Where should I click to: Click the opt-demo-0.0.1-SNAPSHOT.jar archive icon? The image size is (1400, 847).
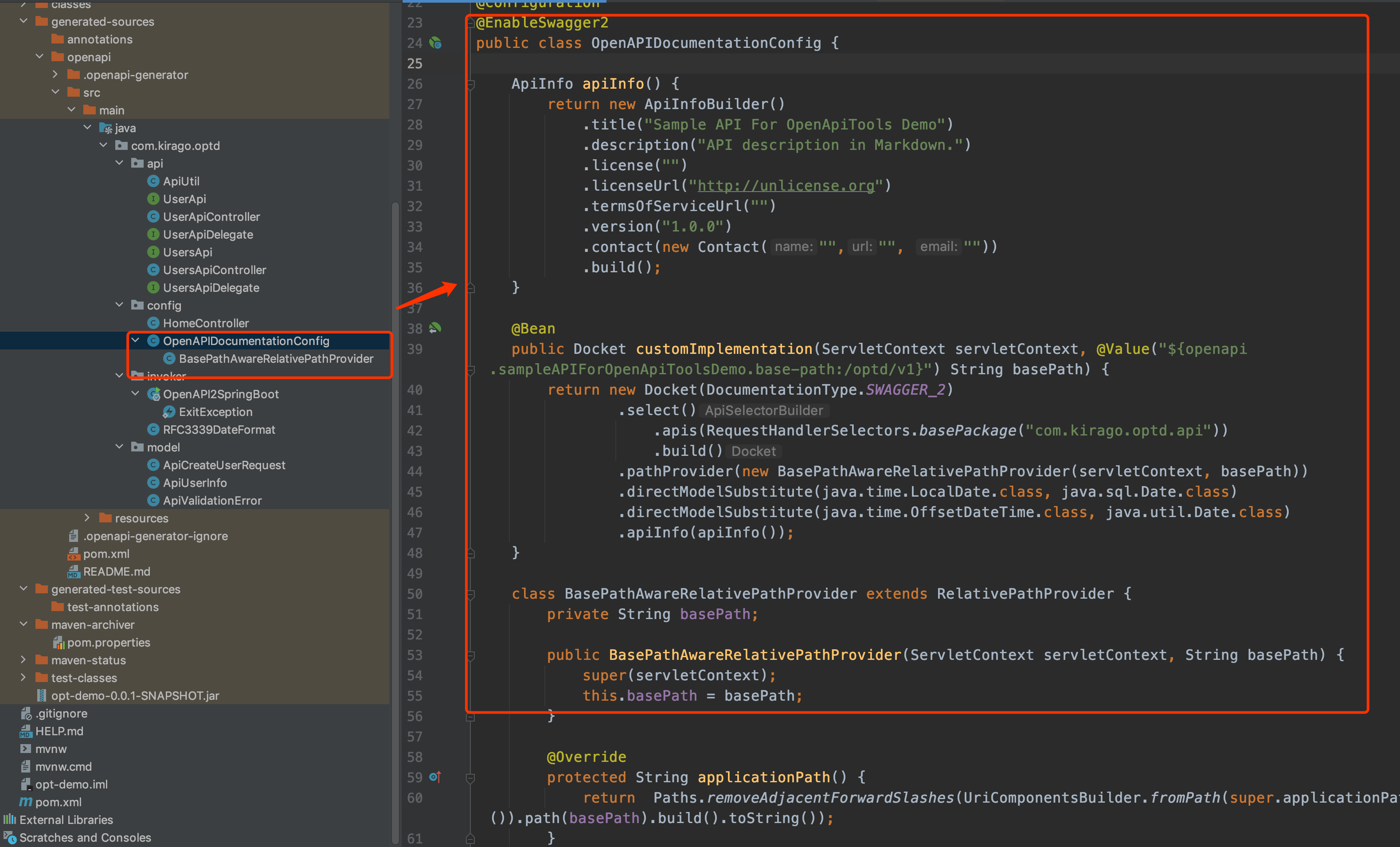coord(42,696)
